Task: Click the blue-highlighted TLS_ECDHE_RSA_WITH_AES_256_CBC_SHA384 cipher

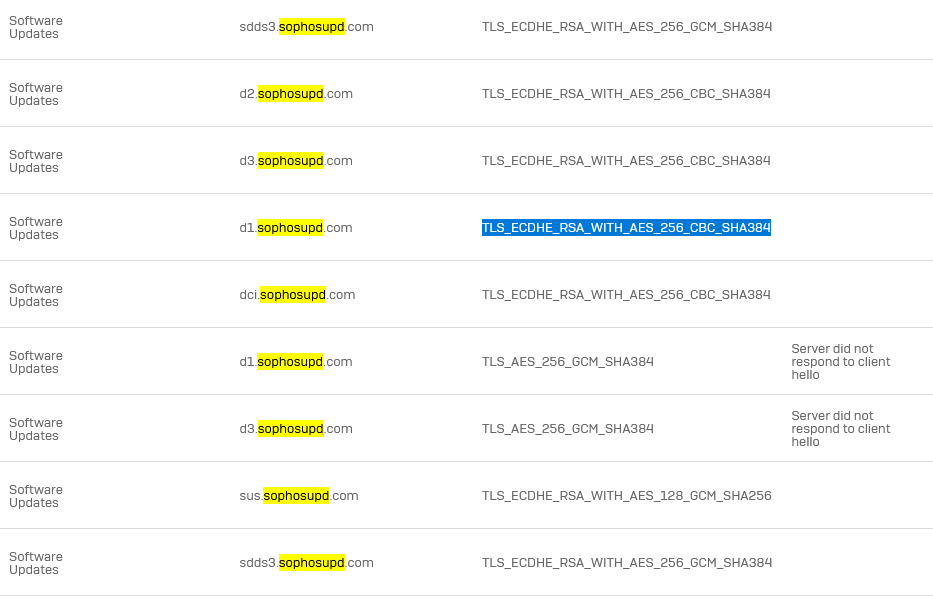Action: coord(626,228)
